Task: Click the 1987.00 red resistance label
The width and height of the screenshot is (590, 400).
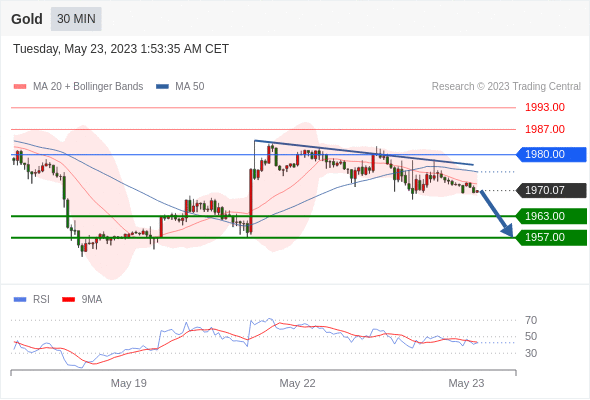Action: click(x=545, y=129)
